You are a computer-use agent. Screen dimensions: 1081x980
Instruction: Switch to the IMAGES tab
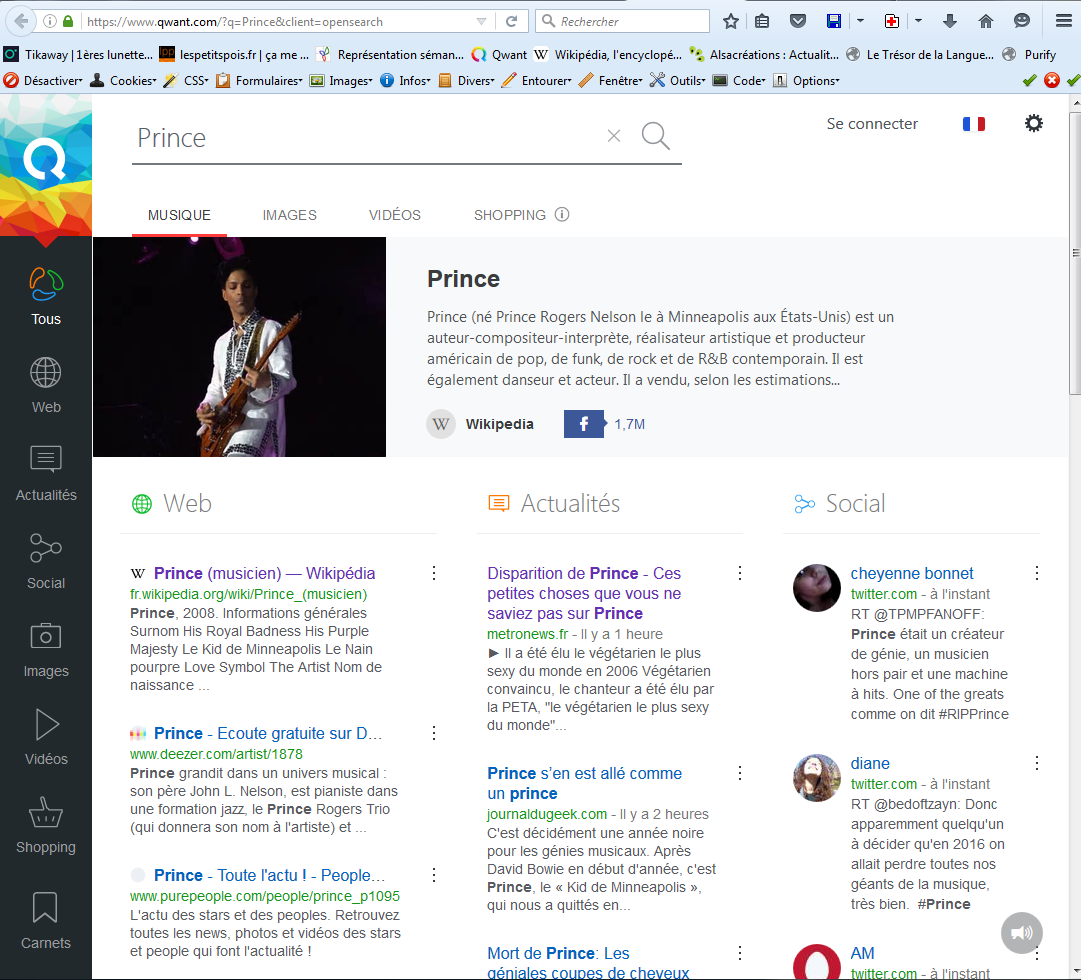click(x=290, y=215)
